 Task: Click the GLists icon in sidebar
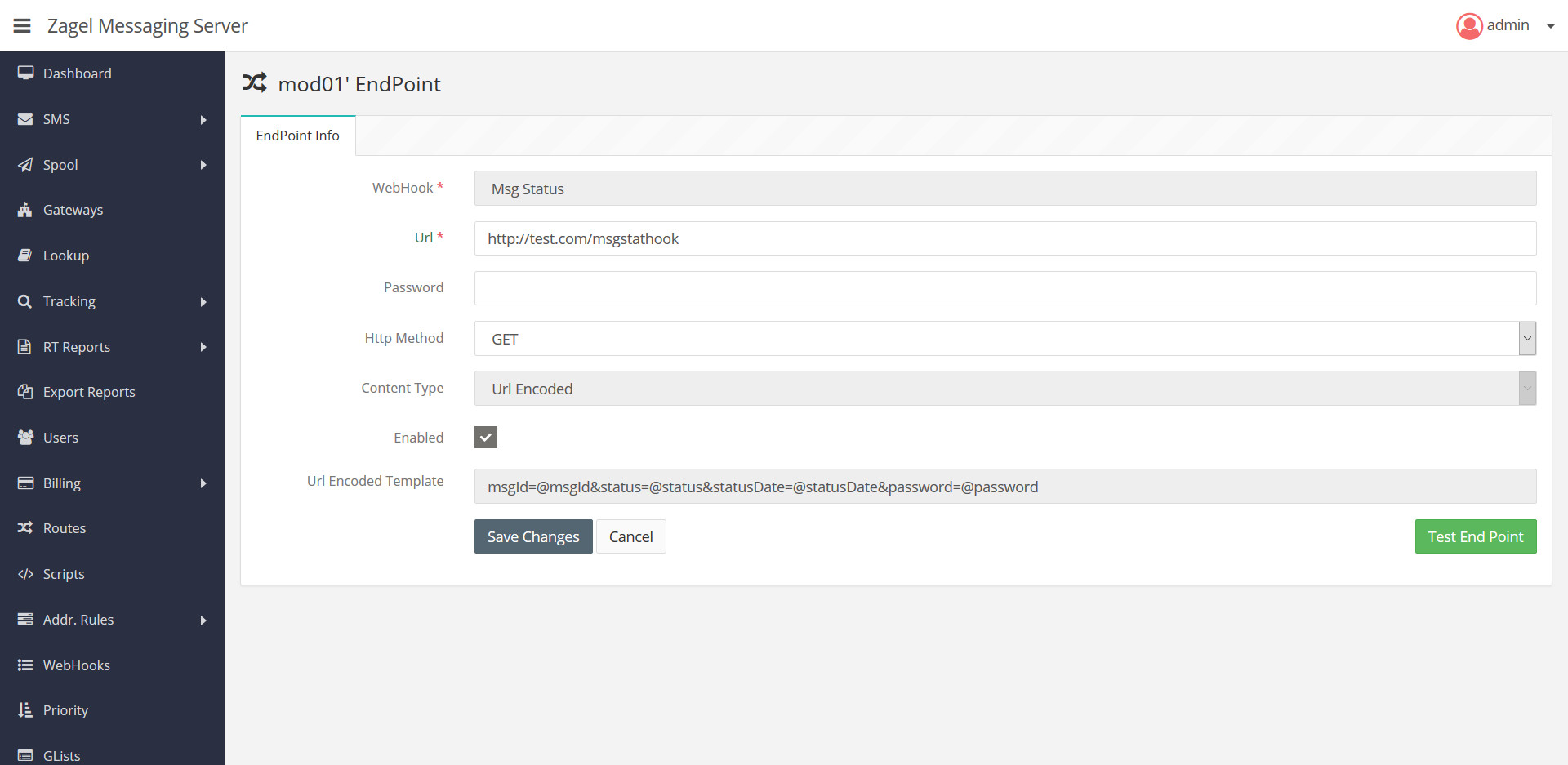pyautogui.click(x=25, y=756)
